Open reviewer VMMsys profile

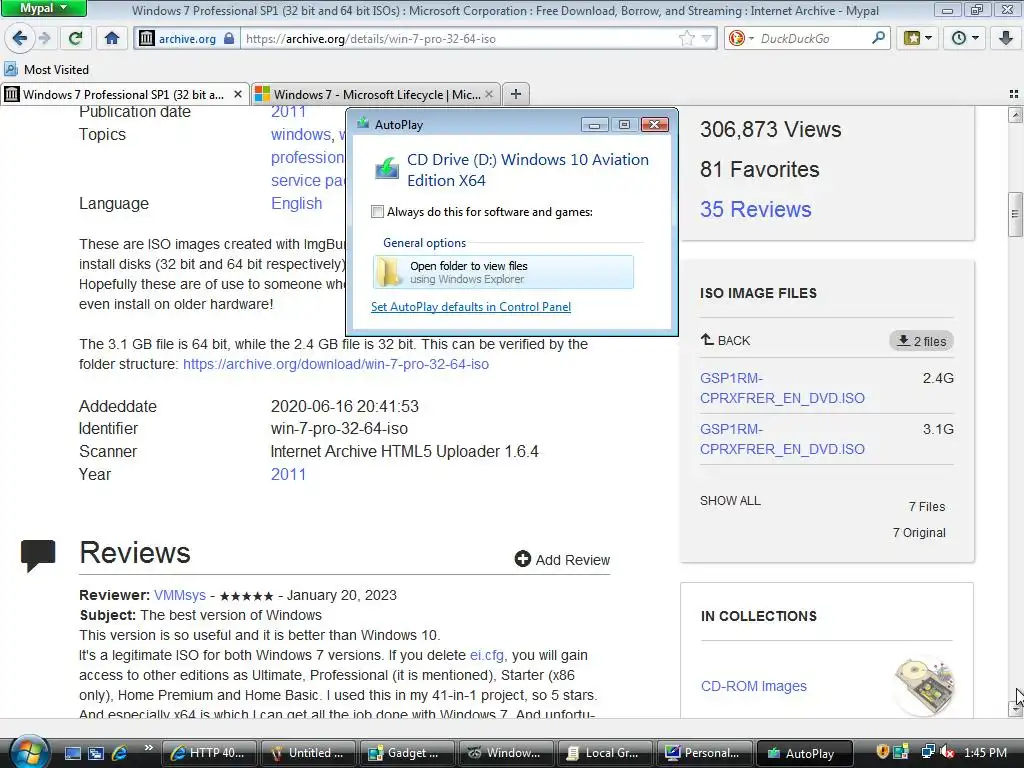click(180, 595)
